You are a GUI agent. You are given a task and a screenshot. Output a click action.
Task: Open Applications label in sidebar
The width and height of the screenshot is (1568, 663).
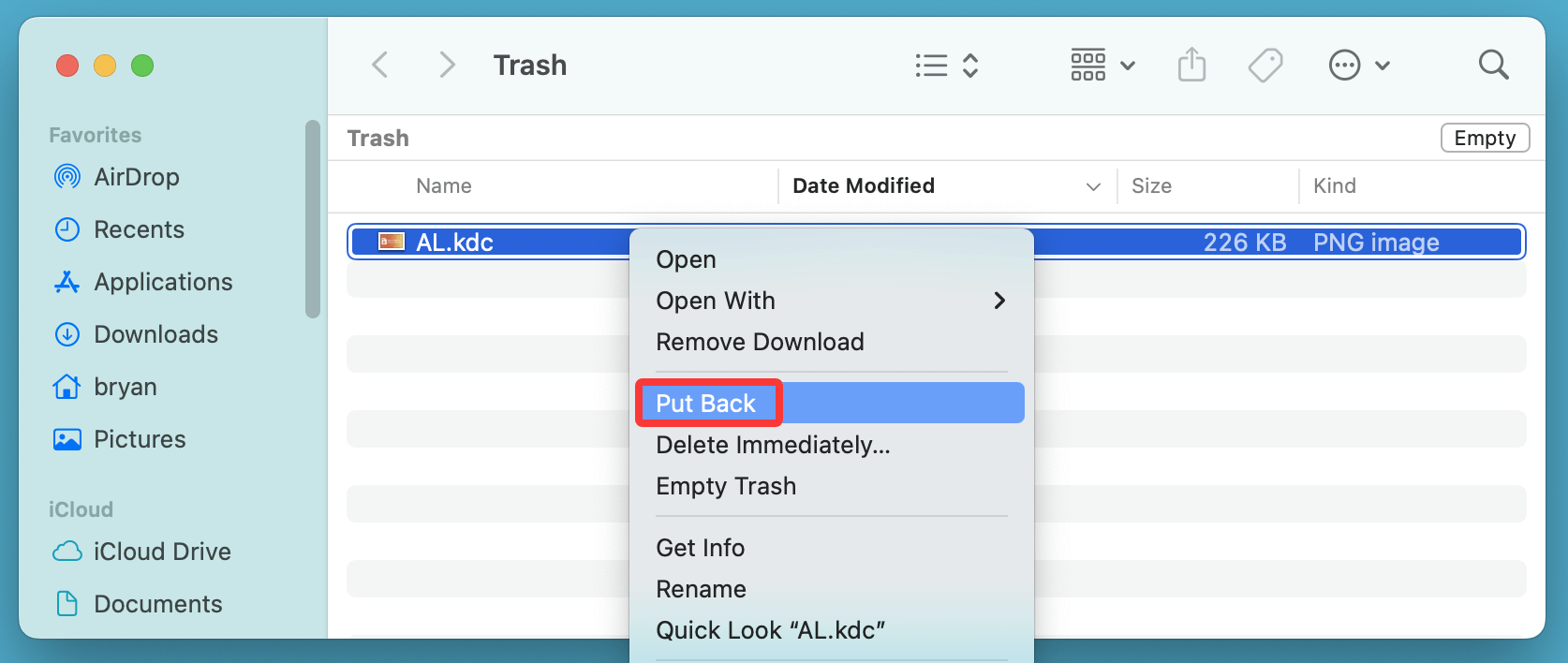click(x=163, y=282)
